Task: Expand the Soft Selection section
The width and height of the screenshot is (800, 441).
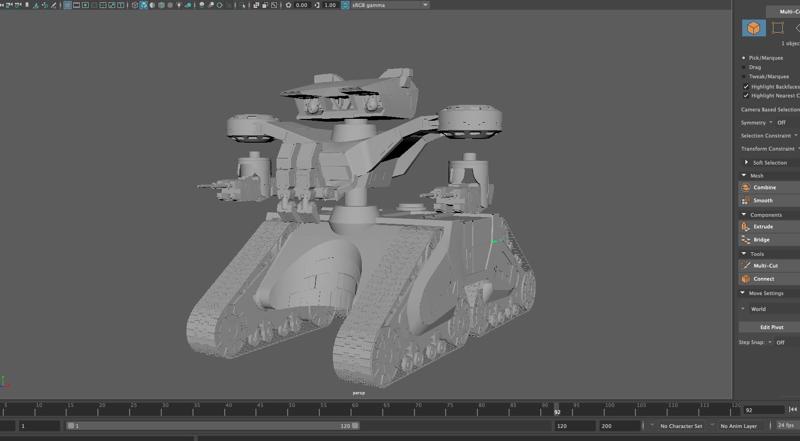Action: [746, 162]
